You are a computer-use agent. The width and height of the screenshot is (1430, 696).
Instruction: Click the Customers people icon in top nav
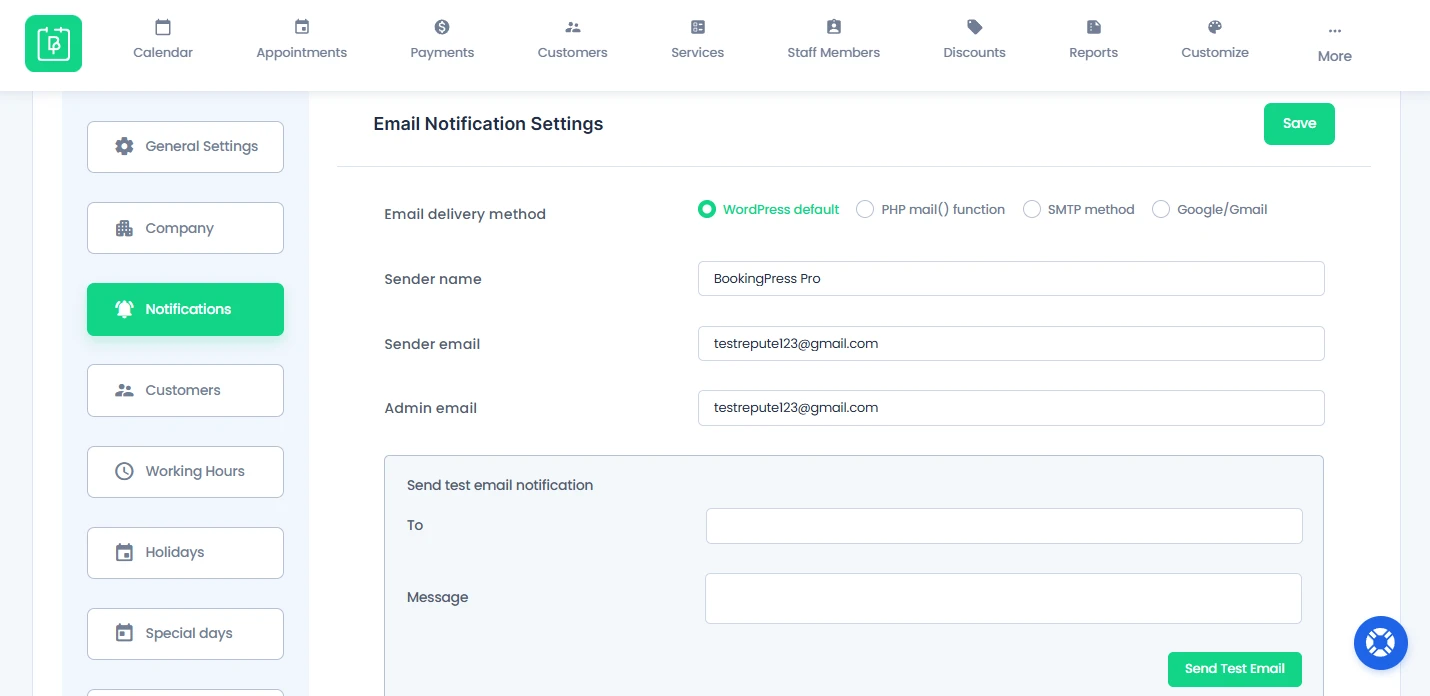pyautogui.click(x=572, y=27)
